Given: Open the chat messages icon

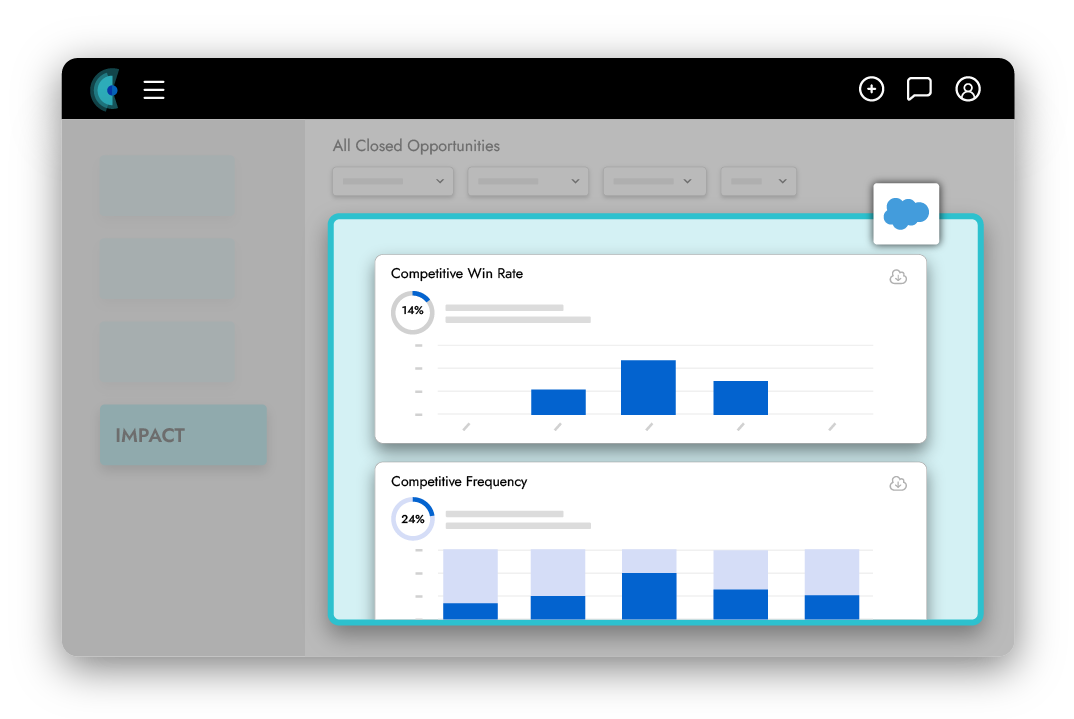Looking at the screenshot, I should [919, 89].
